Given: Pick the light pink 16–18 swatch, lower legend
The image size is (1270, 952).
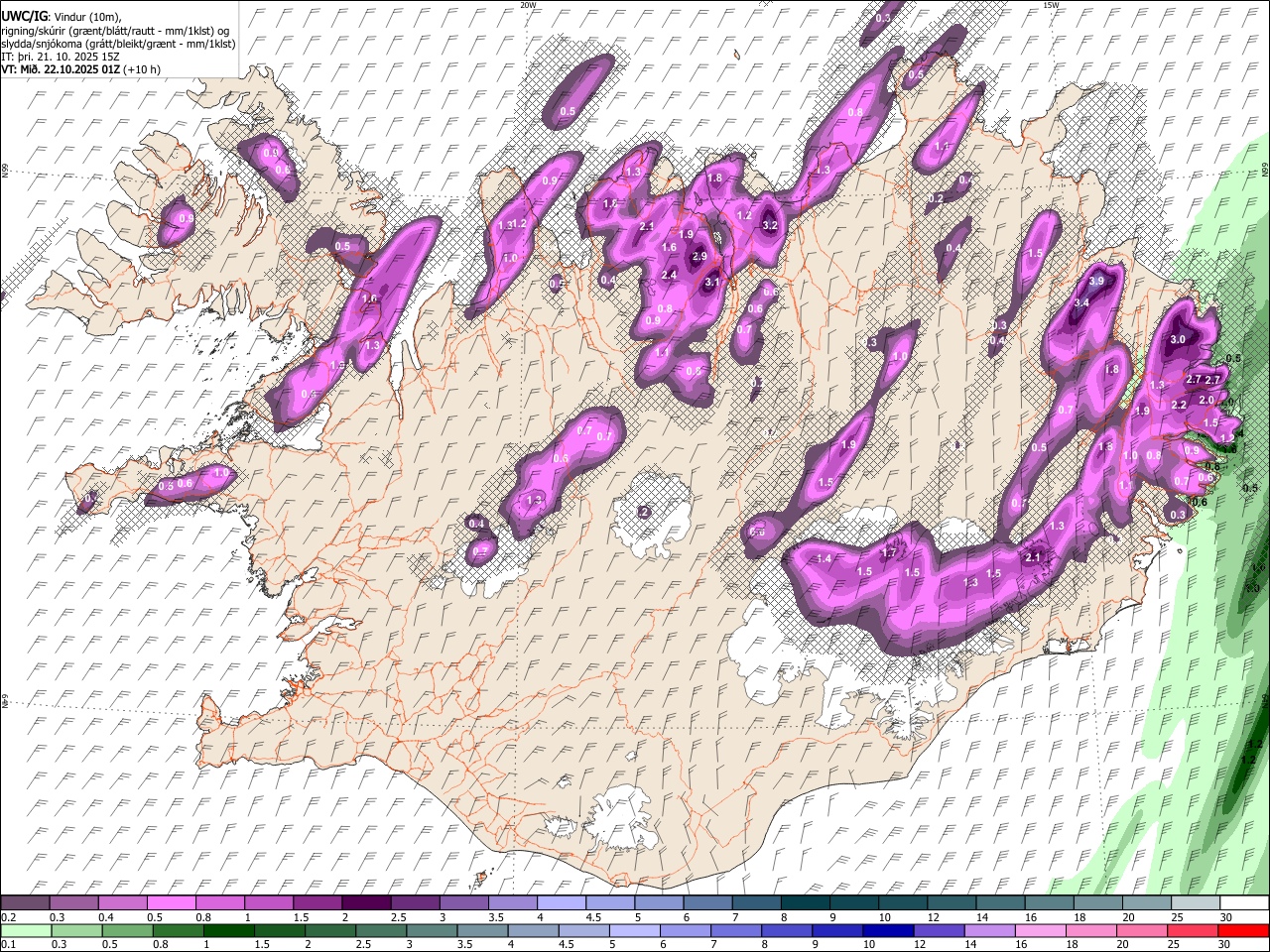Looking at the screenshot, I should pos(1041,931).
